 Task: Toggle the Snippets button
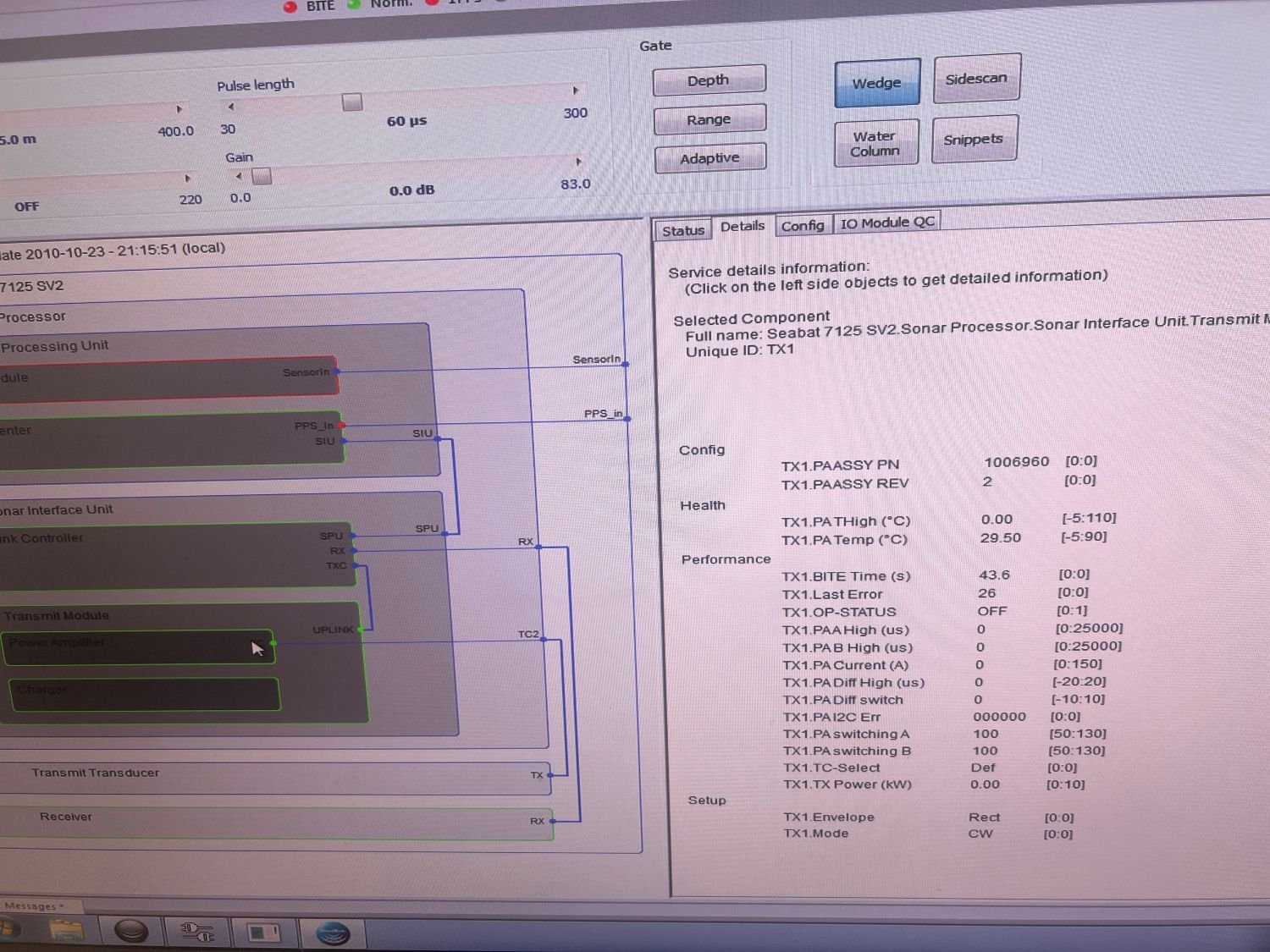tap(974, 139)
